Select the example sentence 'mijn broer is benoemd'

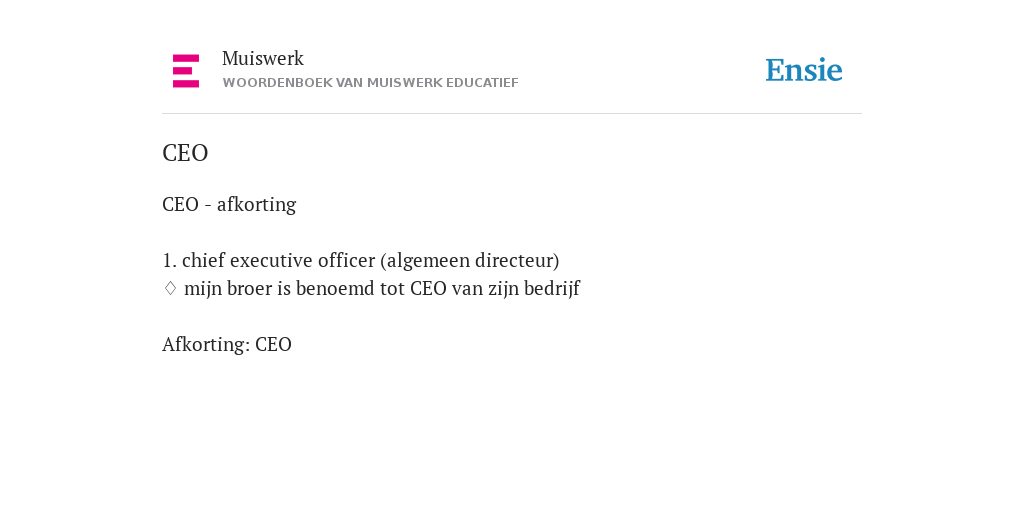(x=382, y=289)
